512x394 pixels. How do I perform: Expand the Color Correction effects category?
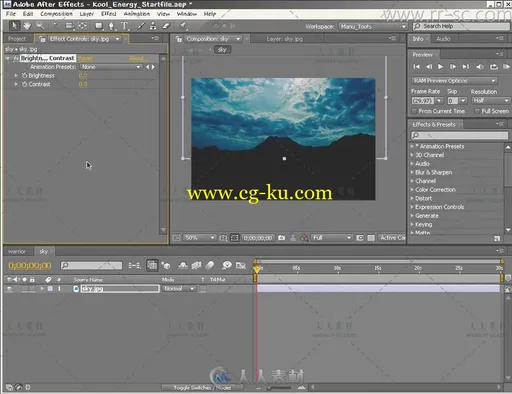pyautogui.click(x=412, y=190)
